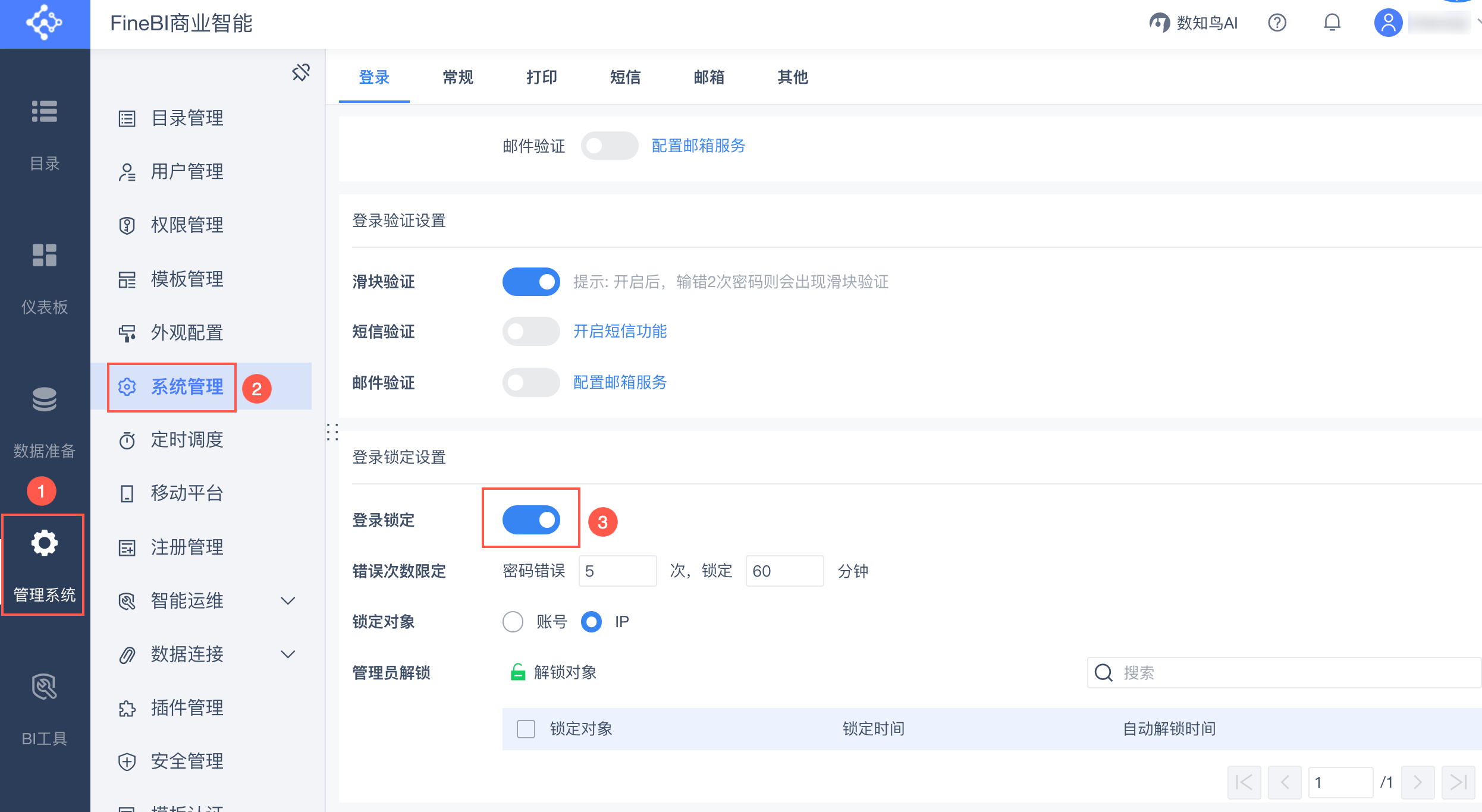Open BI工具 in the left navigation

click(45, 709)
